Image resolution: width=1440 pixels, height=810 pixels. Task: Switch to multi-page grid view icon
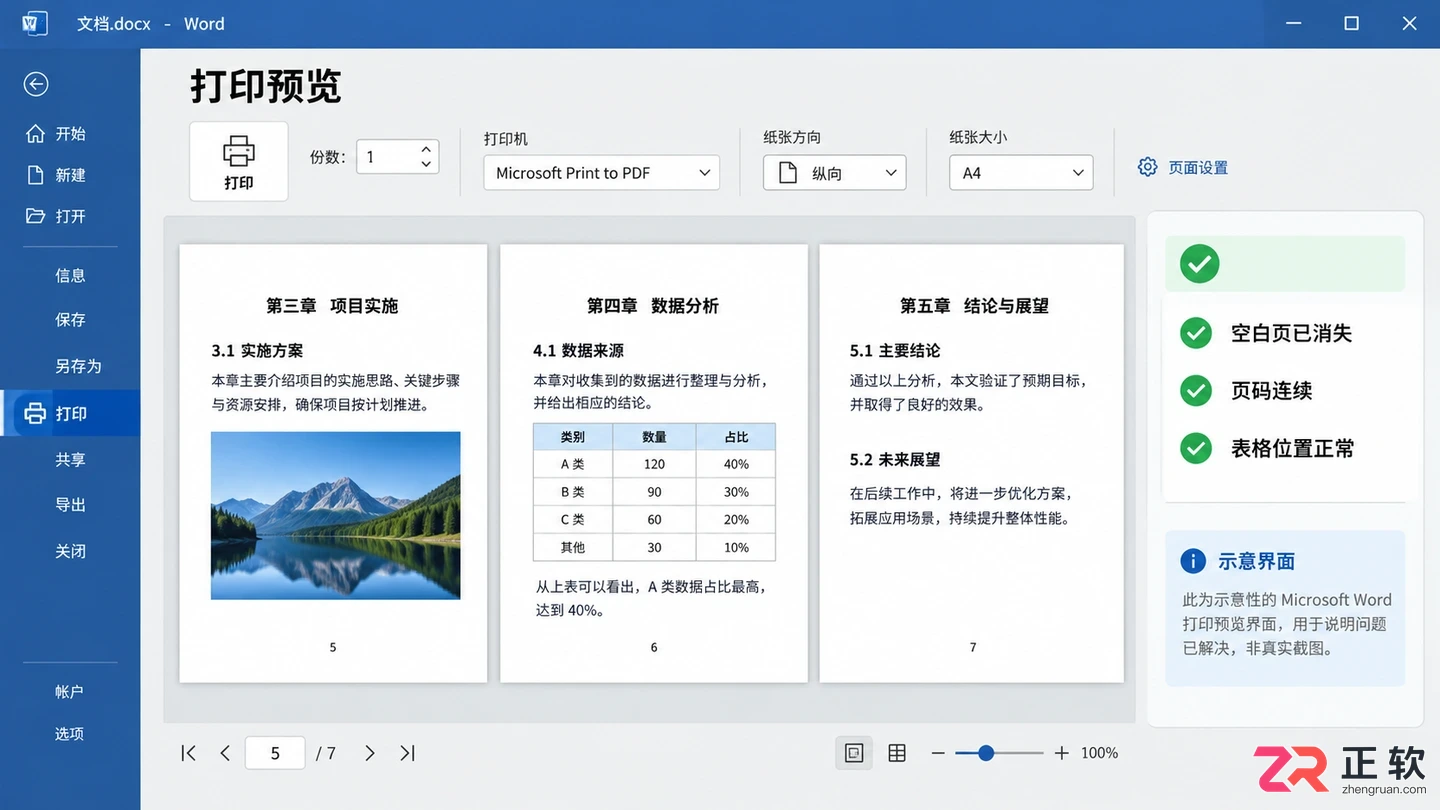[897, 753]
